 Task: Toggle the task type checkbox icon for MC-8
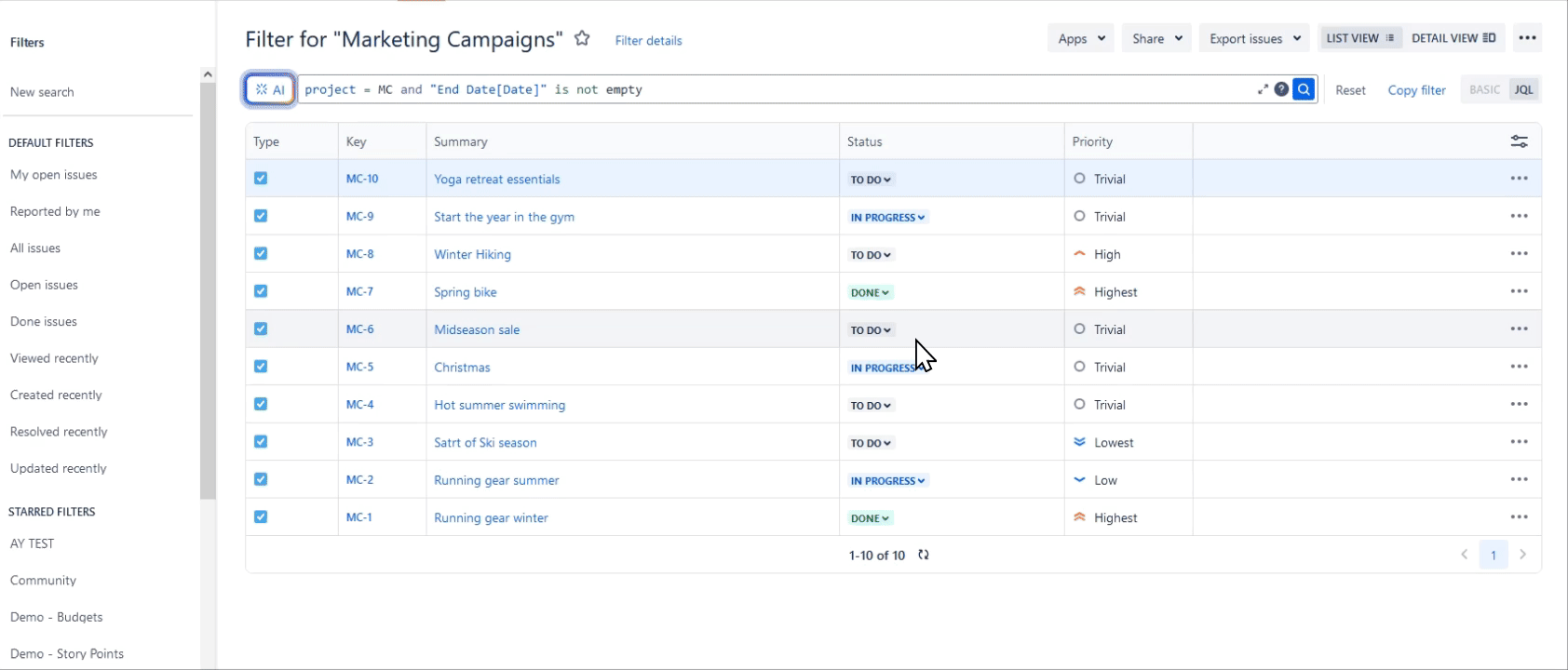click(261, 253)
